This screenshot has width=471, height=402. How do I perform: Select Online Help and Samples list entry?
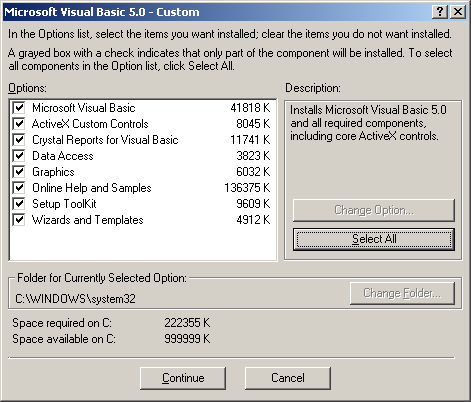(143, 188)
